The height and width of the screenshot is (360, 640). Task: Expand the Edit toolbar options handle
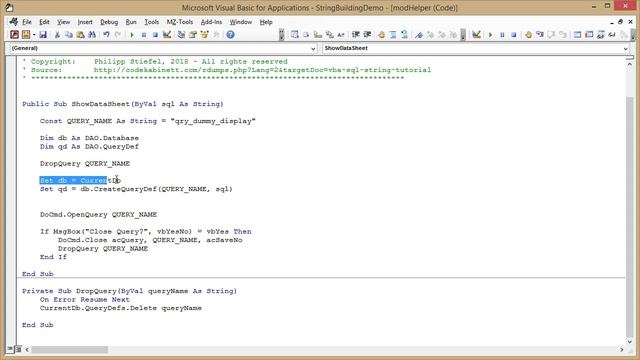463,35
